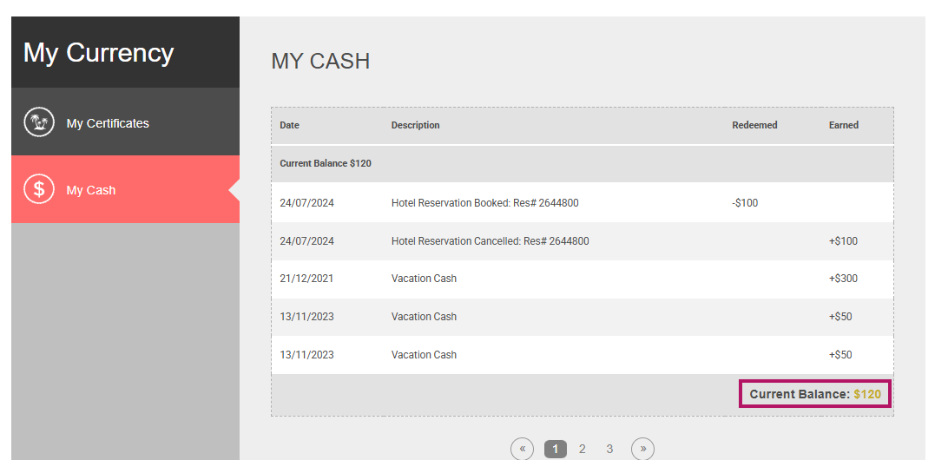The image size is (936, 460).
Task: Click the dollar sign cash icon
Action: (x=38, y=190)
